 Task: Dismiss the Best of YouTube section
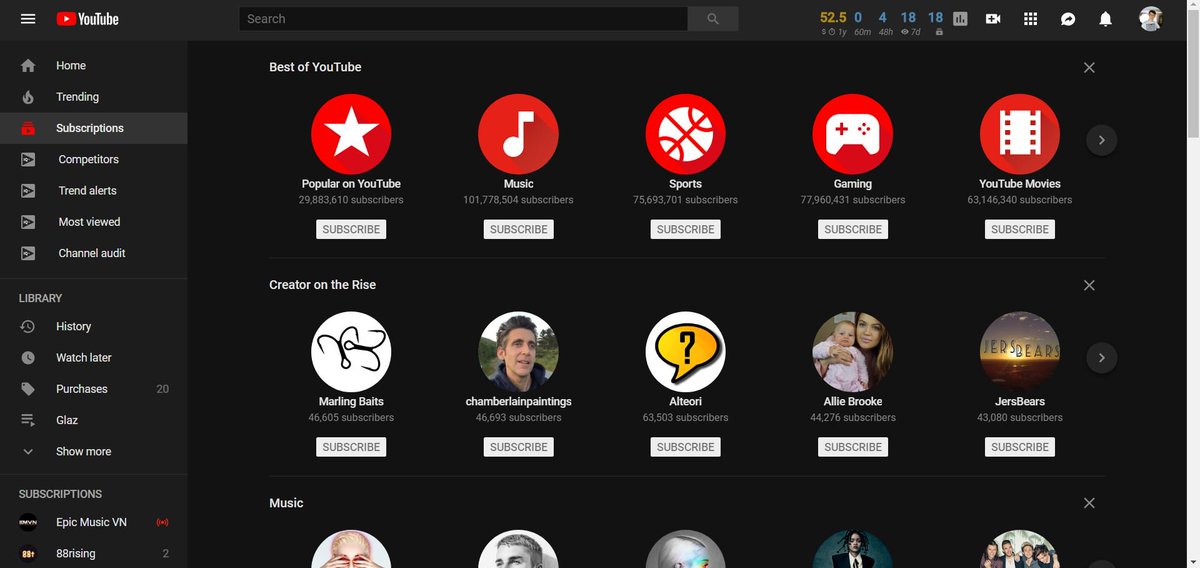point(1089,67)
